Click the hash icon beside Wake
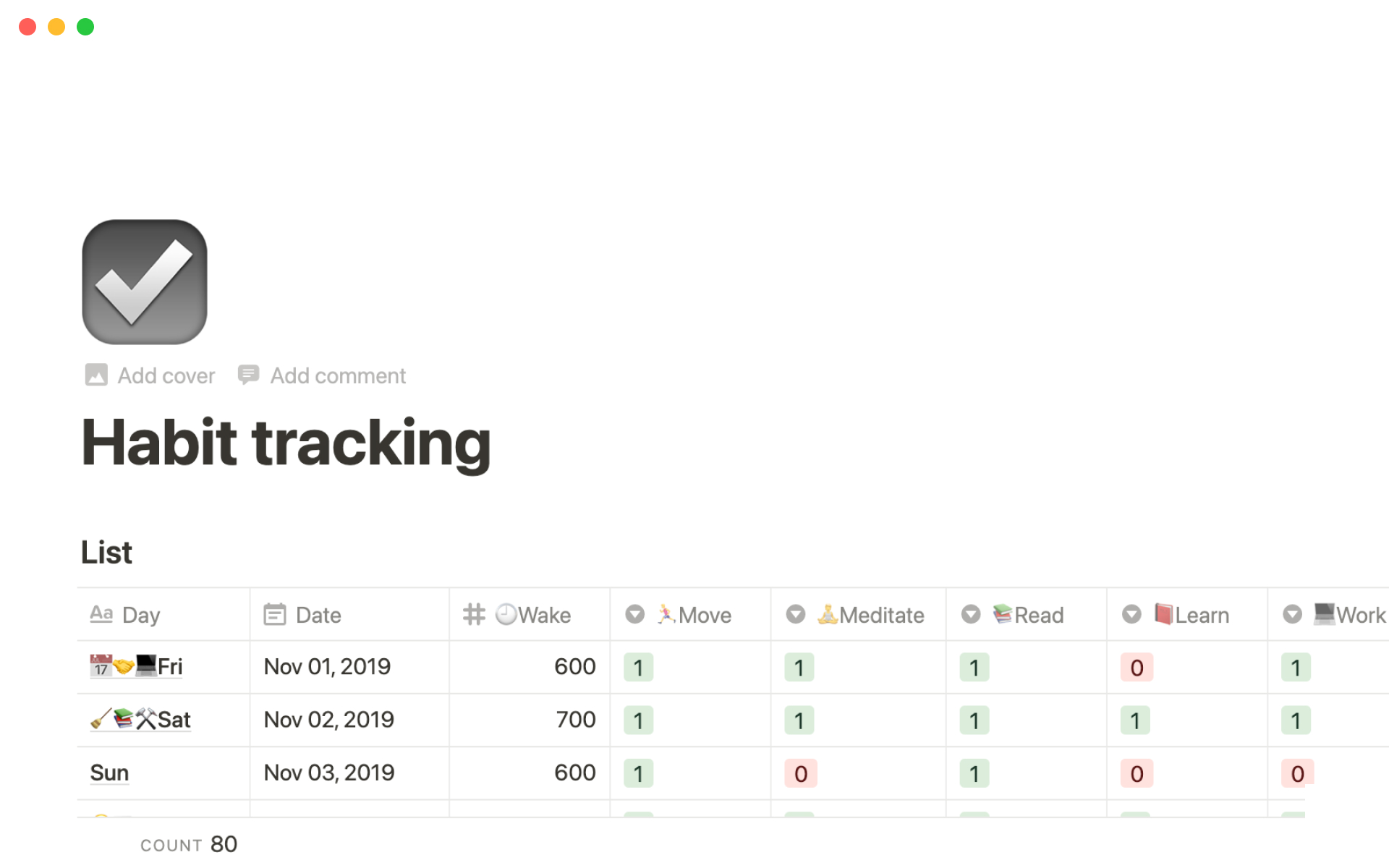The image size is (1389, 868). coord(474,615)
